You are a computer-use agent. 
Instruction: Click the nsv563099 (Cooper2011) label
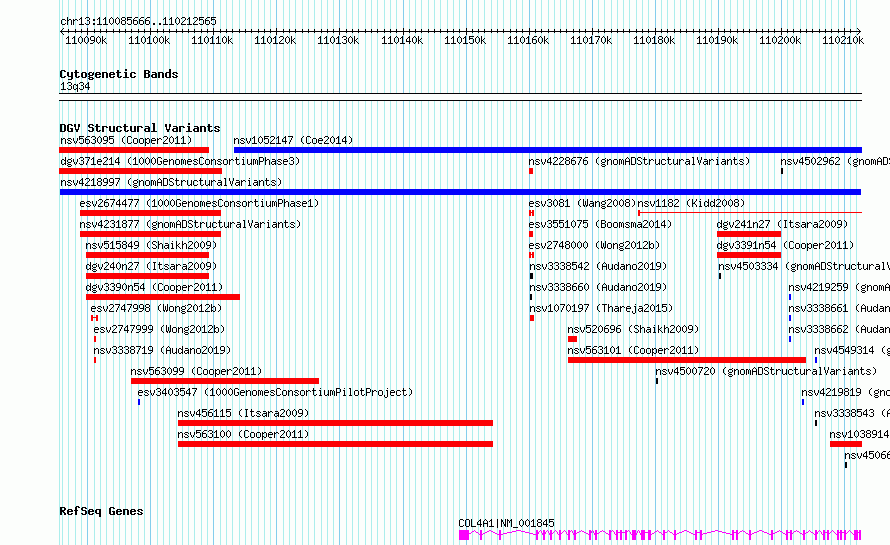[196, 371]
